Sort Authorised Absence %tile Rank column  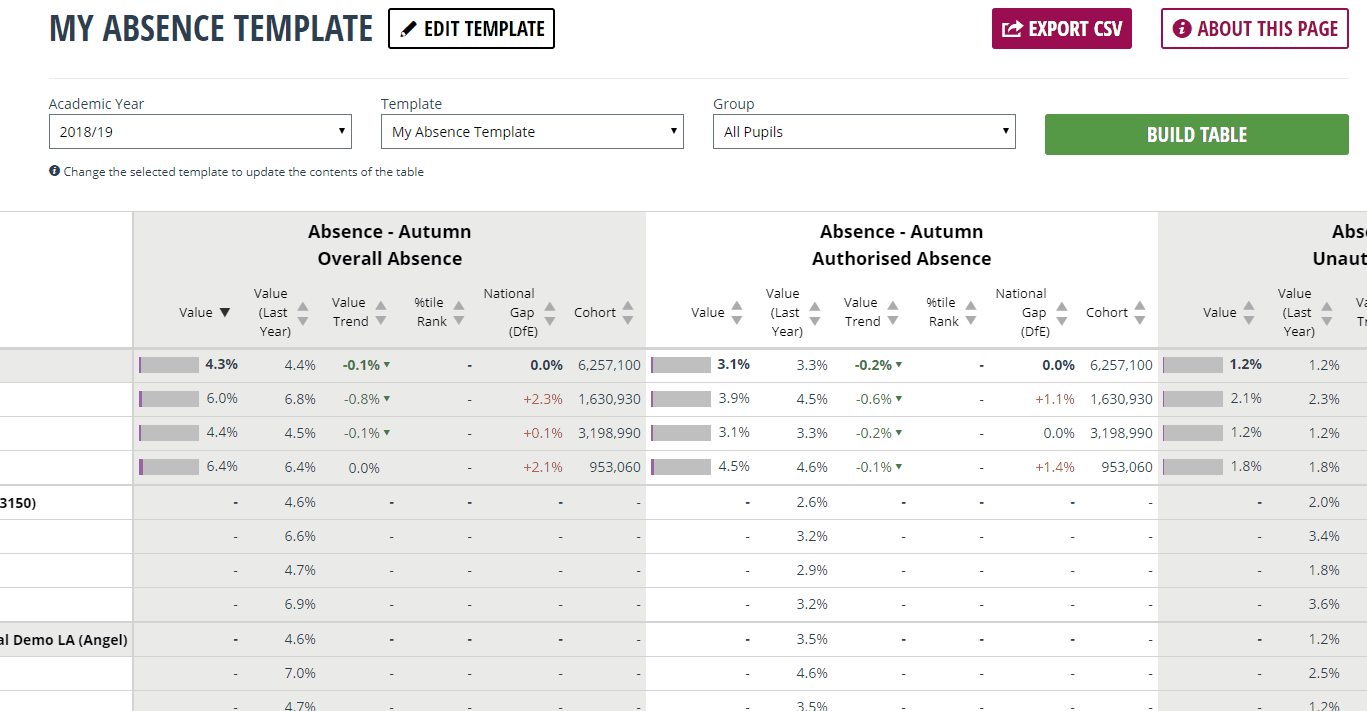tap(952, 312)
